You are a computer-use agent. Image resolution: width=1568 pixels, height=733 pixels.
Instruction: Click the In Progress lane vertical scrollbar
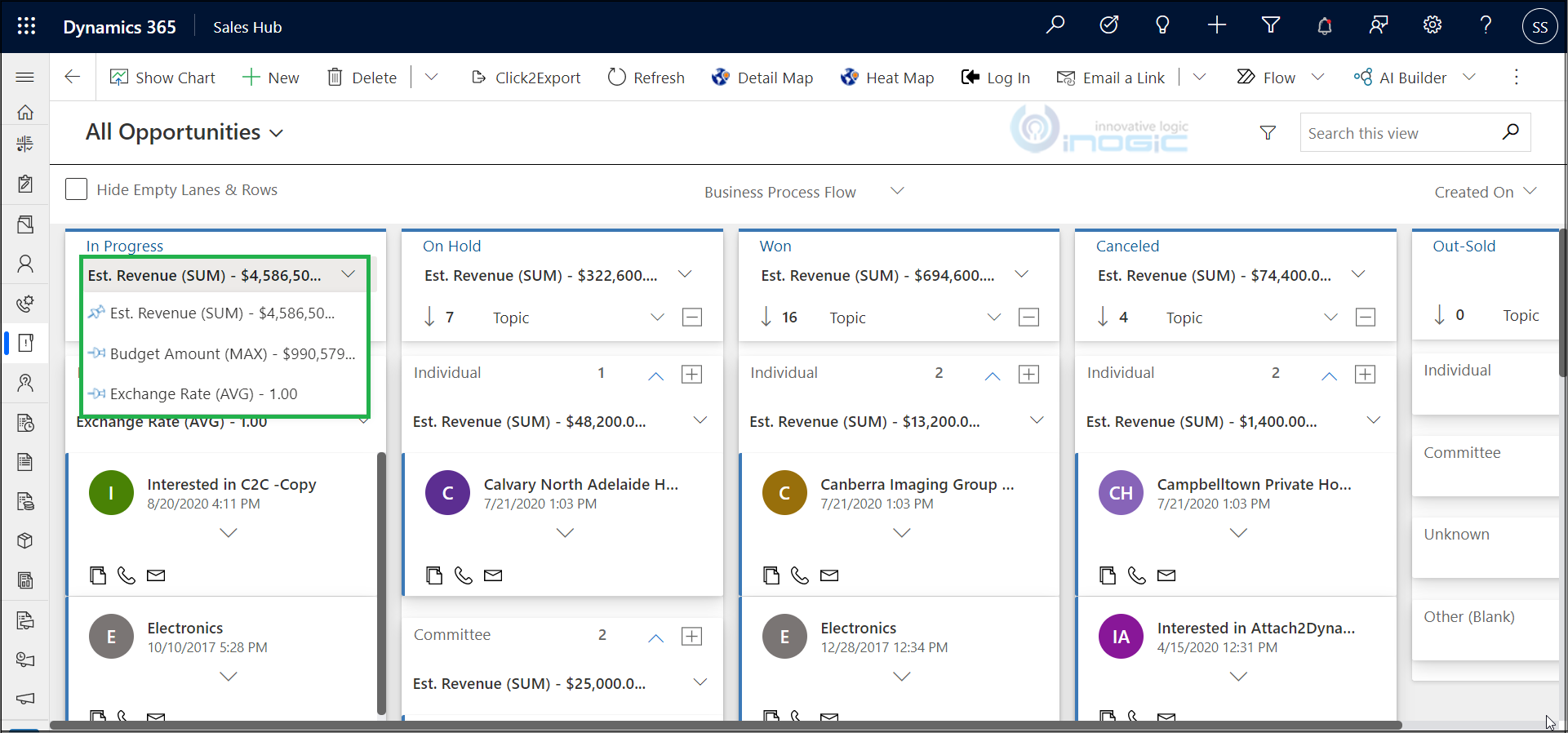380,584
